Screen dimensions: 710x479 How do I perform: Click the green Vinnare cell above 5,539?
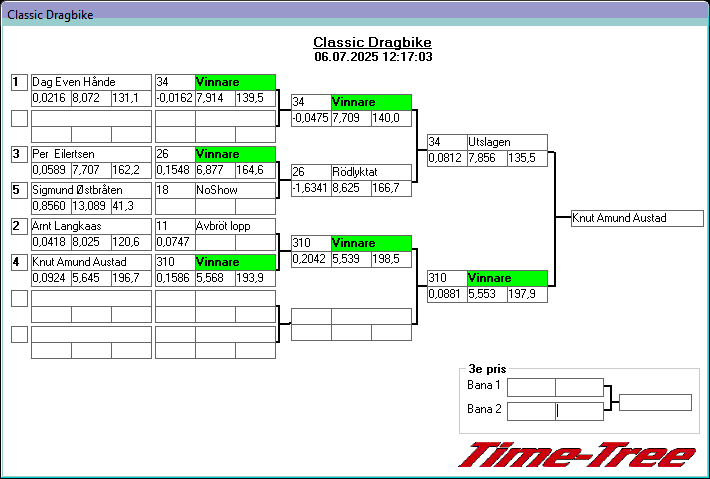click(x=371, y=243)
